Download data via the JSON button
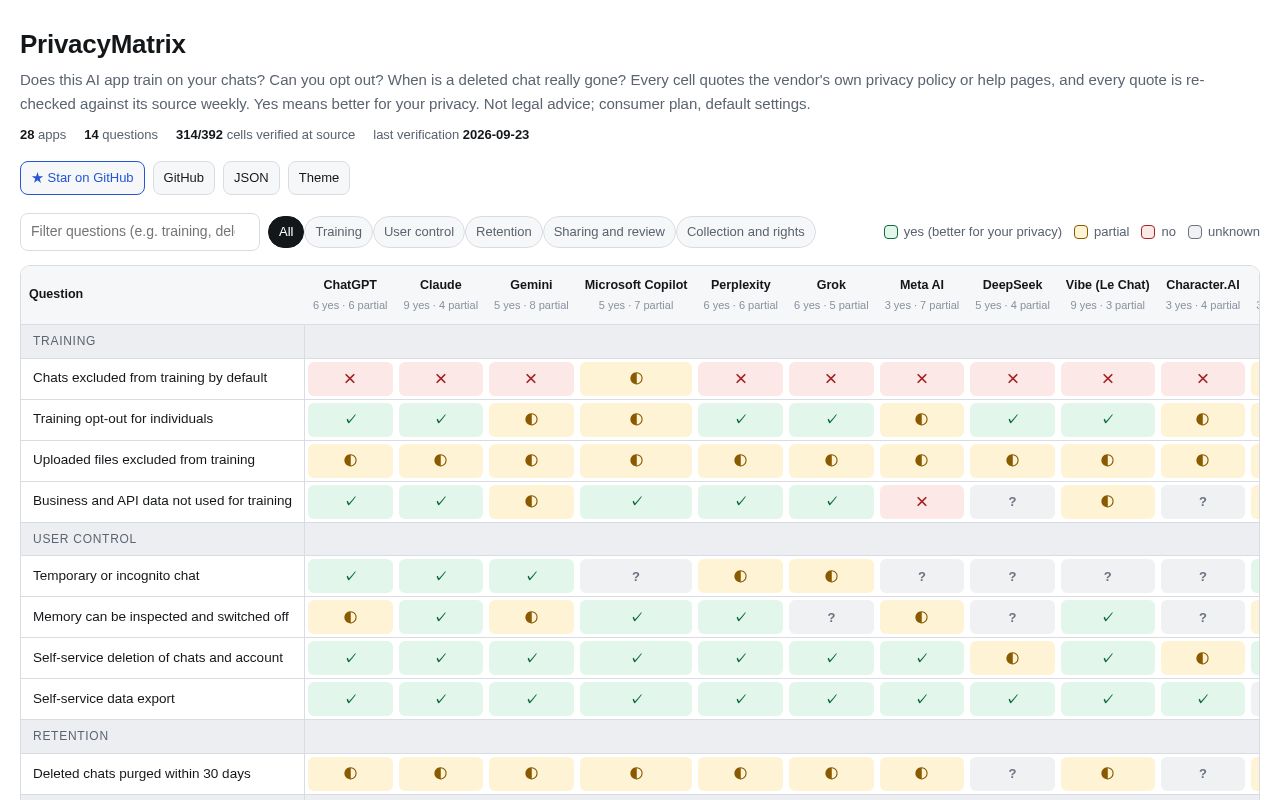 251,178
